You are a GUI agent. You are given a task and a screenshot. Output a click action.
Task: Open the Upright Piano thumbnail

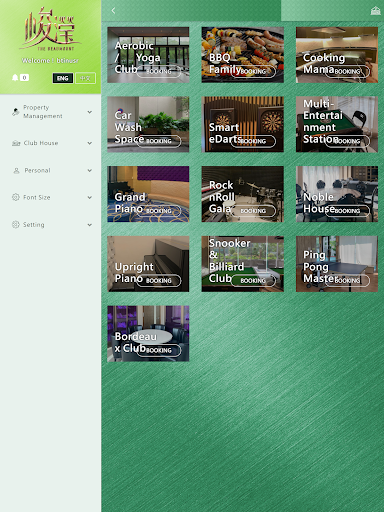point(148,264)
